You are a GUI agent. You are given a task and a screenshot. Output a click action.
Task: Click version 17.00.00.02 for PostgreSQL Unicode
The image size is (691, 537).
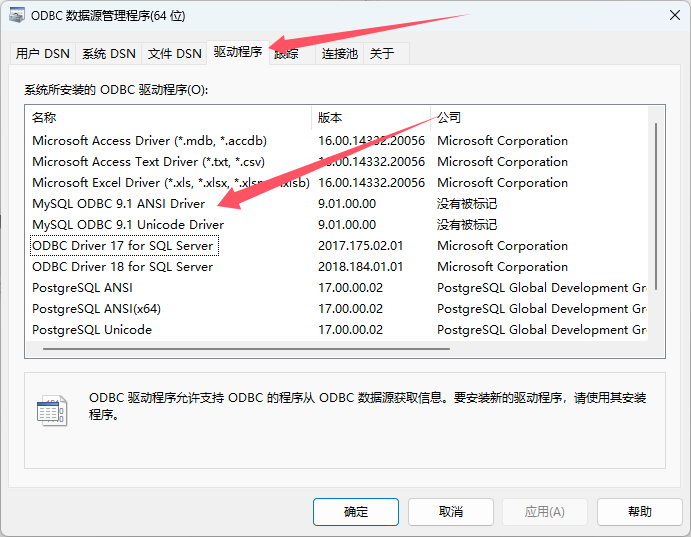pyautogui.click(x=350, y=330)
